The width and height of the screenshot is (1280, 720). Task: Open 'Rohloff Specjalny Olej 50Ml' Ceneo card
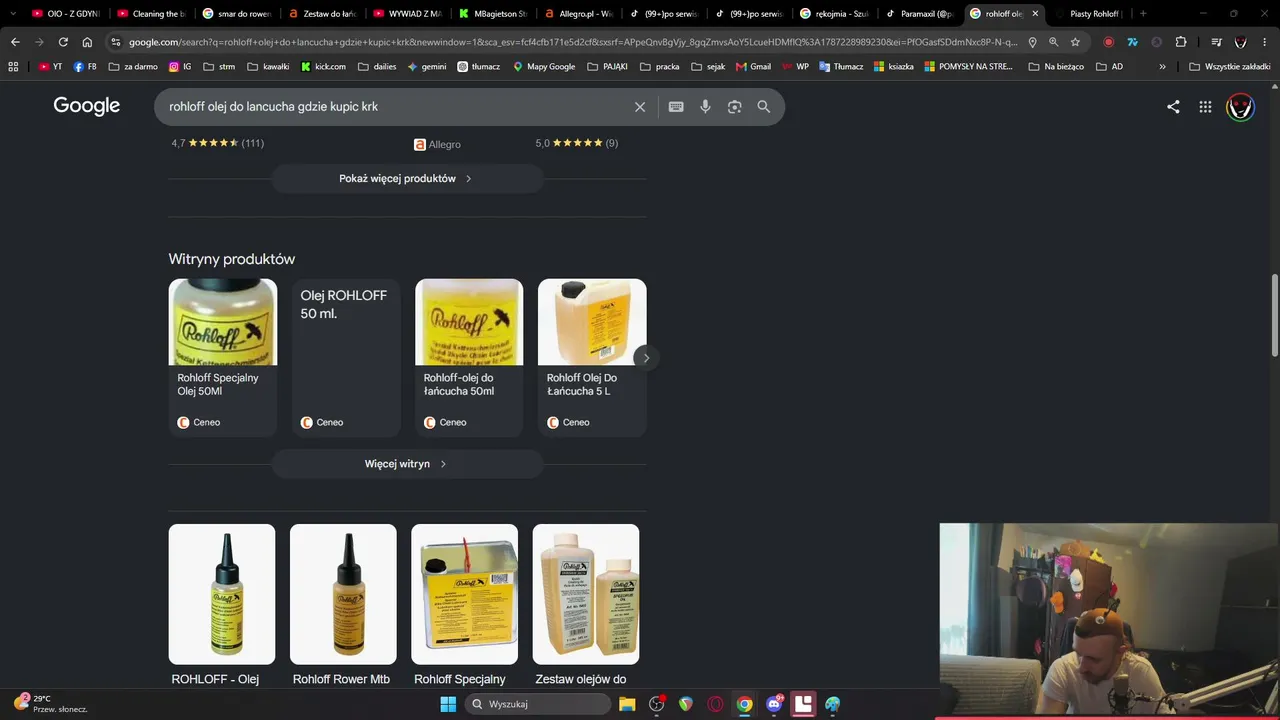[223, 357]
